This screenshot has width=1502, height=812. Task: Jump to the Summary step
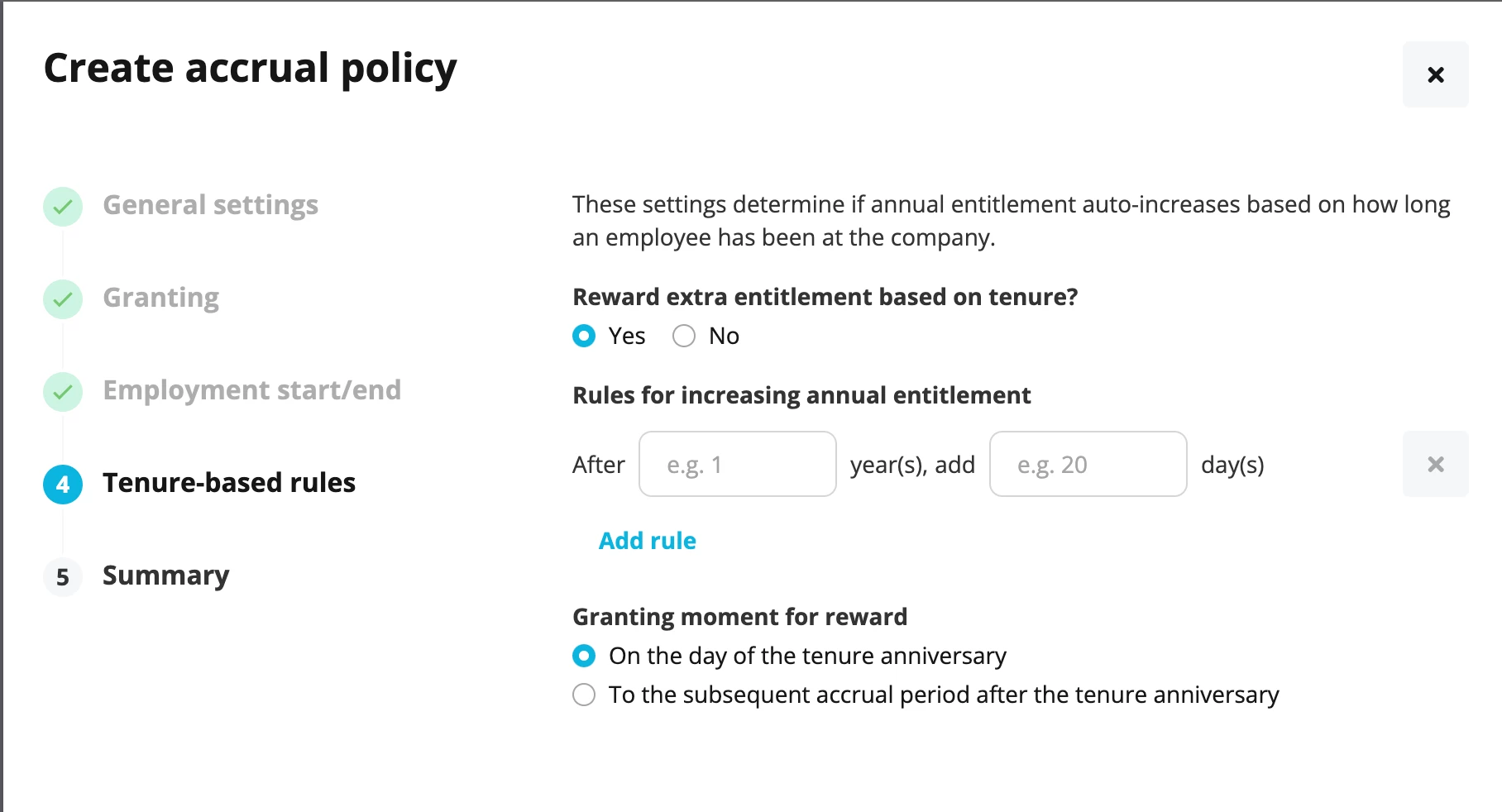[x=165, y=576]
